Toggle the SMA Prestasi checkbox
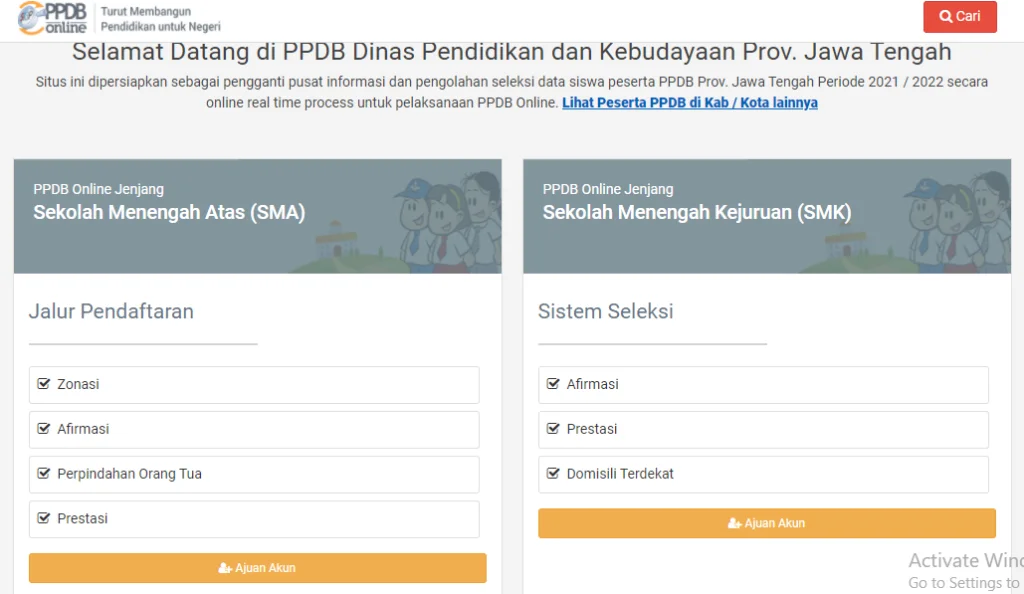1024x594 pixels. coord(43,519)
